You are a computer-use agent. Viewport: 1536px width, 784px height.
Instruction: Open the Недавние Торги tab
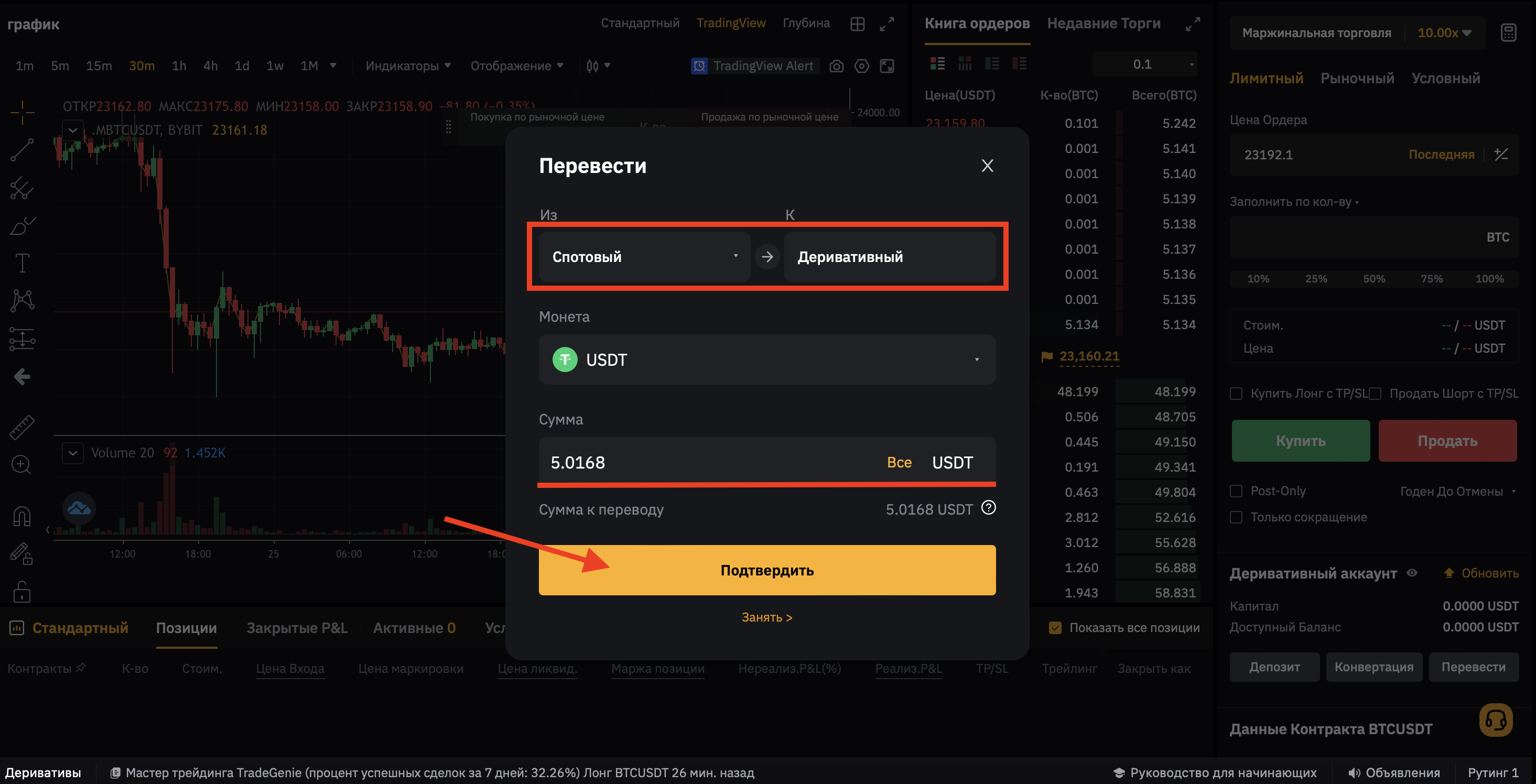[x=1104, y=23]
